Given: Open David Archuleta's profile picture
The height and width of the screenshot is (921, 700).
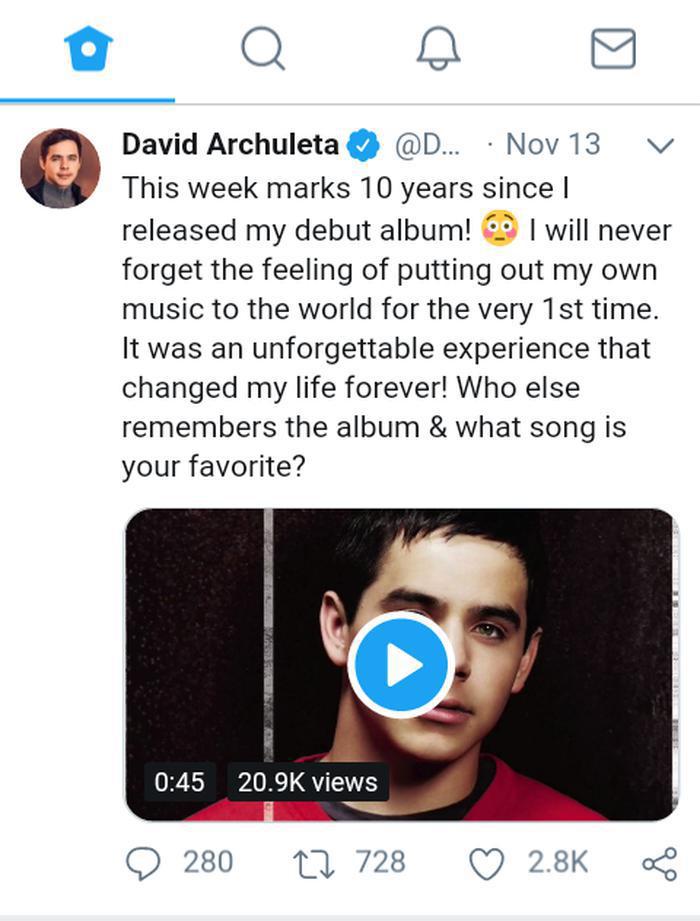Looking at the screenshot, I should pyautogui.click(x=60, y=169).
